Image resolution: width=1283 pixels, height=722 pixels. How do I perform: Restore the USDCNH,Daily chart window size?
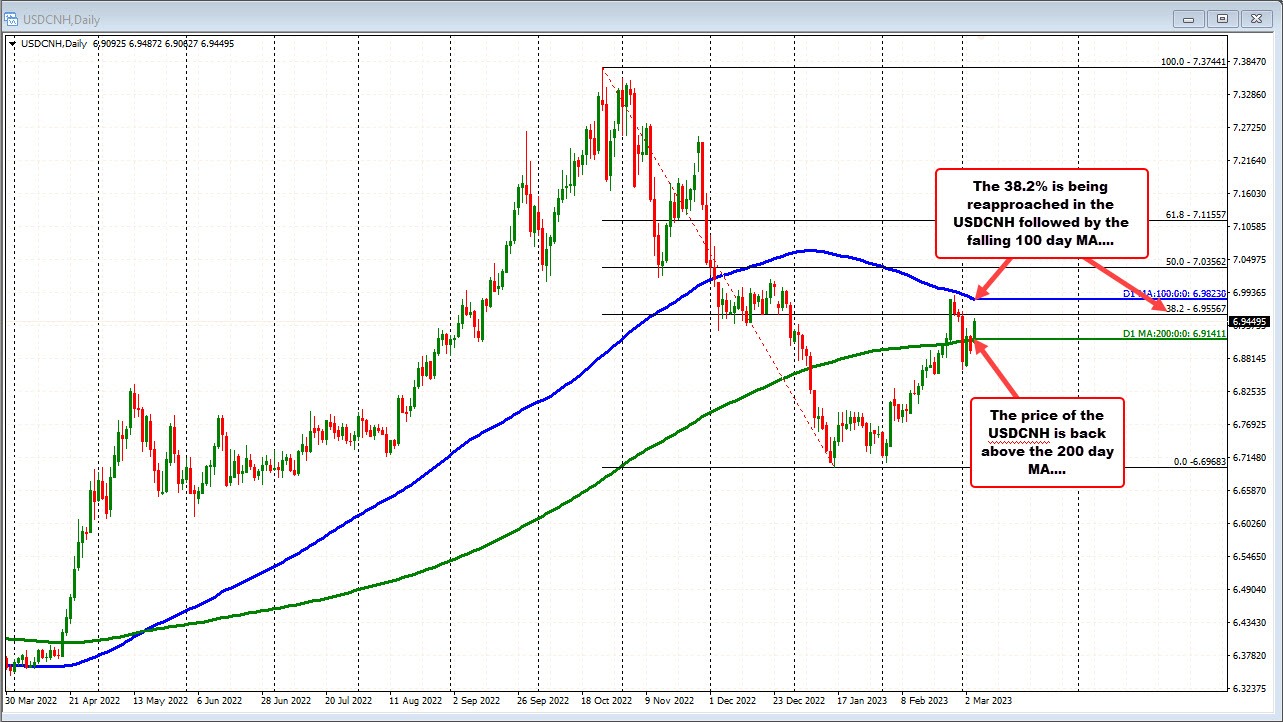pos(1223,17)
